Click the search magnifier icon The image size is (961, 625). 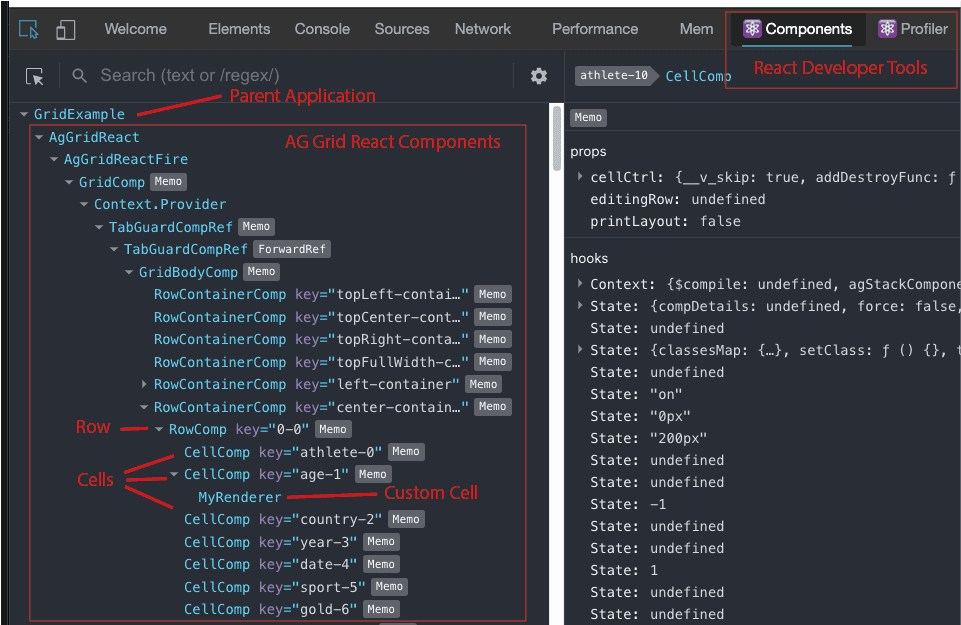pyautogui.click(x=79, y=75)
